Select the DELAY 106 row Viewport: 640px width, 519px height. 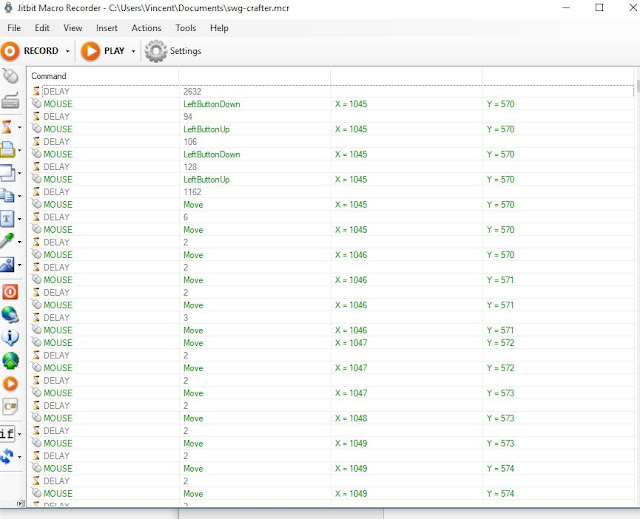pyautogui.click(x=332, y=142)
